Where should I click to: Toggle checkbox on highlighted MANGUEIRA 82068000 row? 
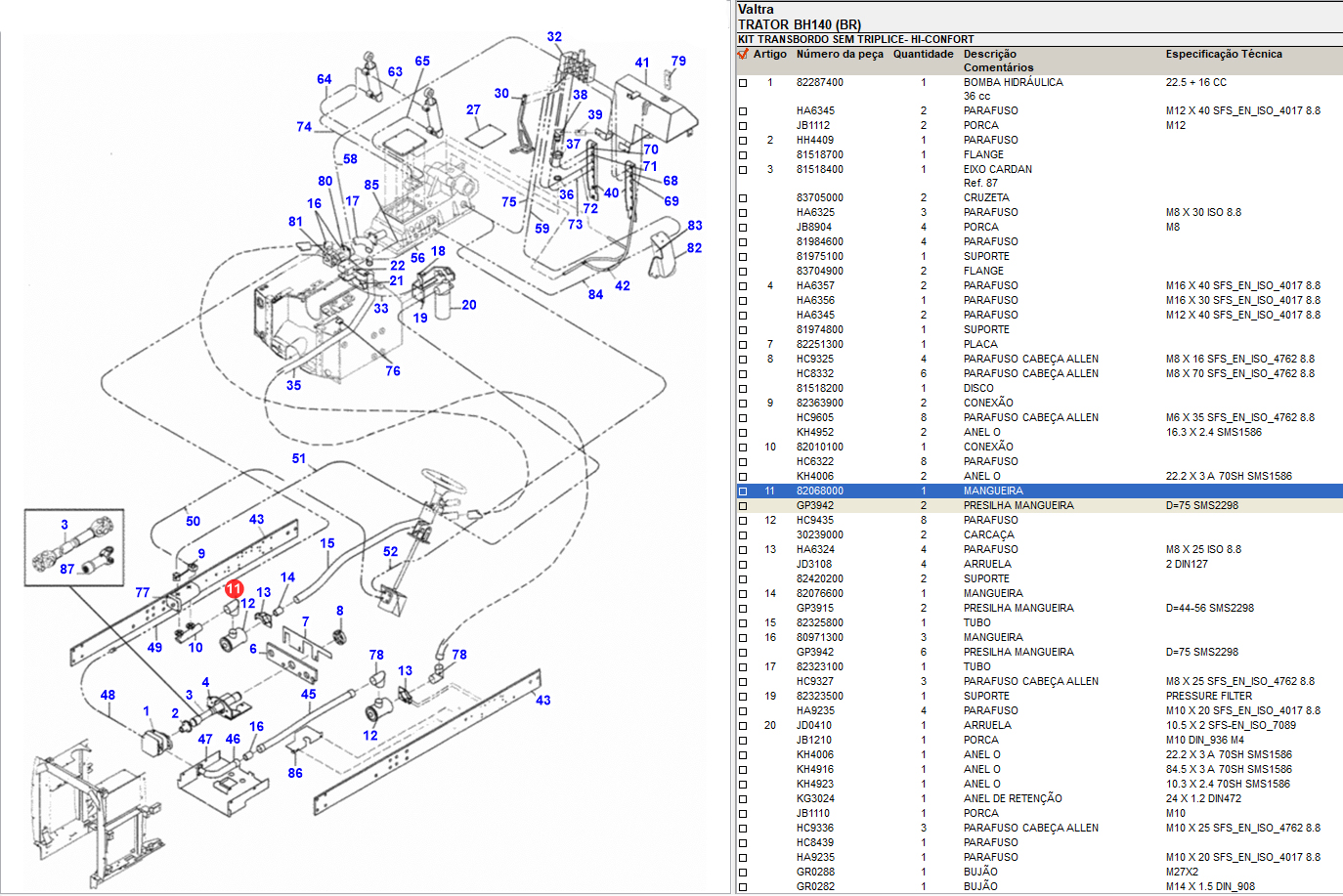point(743,491)
